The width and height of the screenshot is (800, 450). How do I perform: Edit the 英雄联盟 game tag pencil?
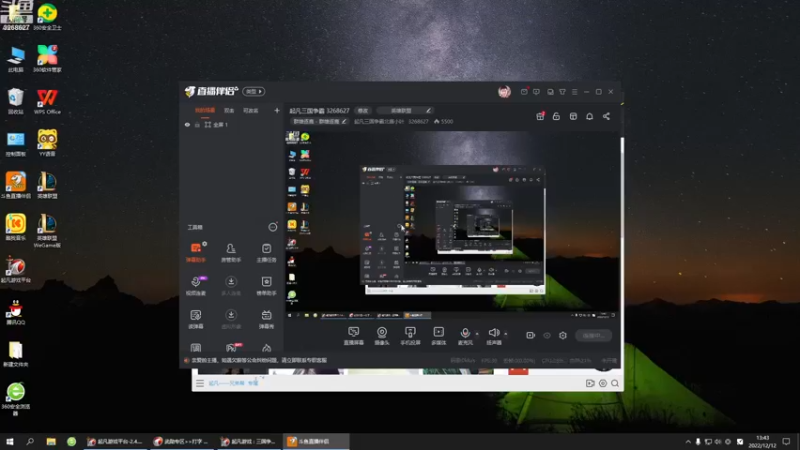coord(428,110)
